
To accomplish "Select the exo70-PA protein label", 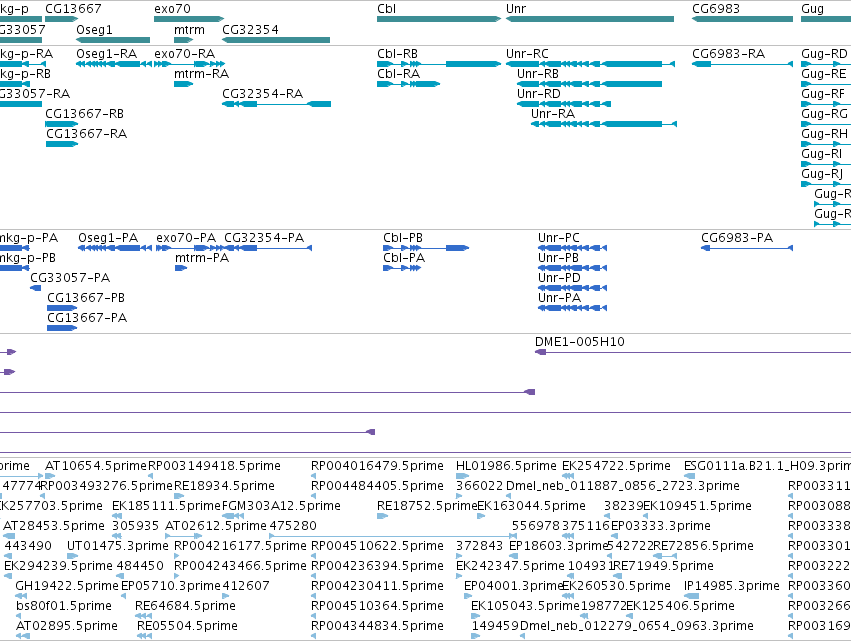I will pyautogui.click(x=186, y=238).
